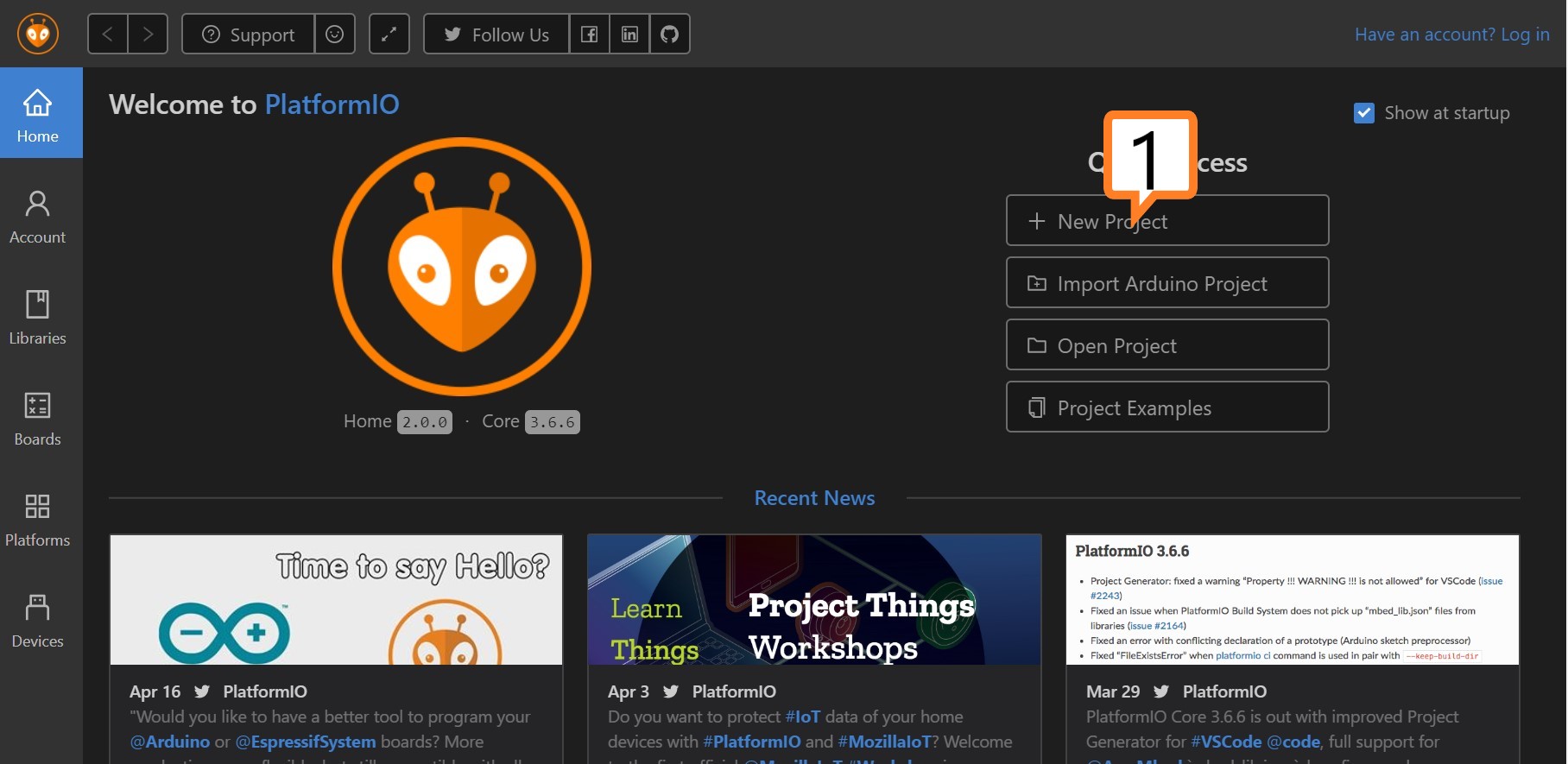The width and height of the screenshot is (1568, 764).
Task: Open the Platforms sidebar tab
Action: tap(38, 520)
